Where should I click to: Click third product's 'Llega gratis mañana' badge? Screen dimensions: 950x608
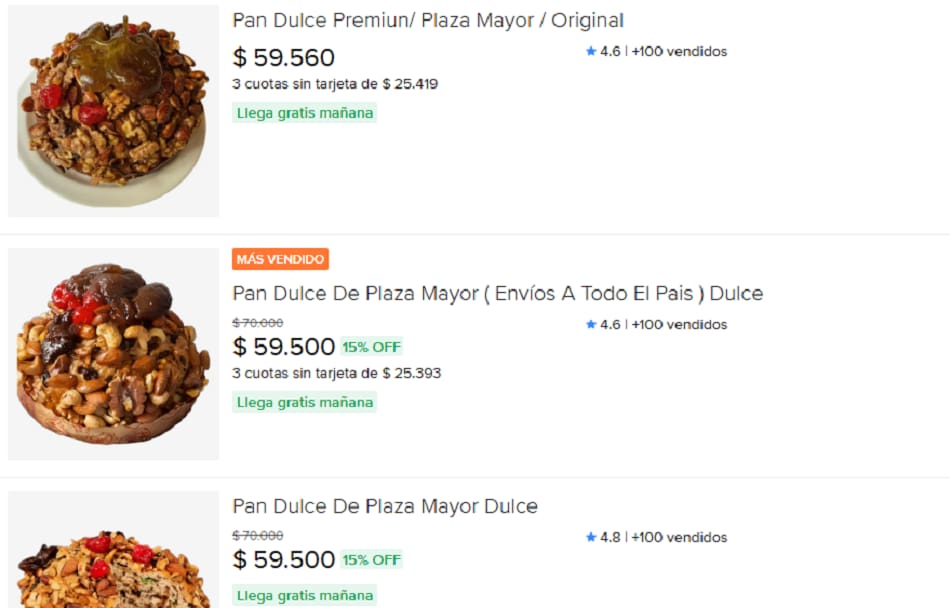click(305, 595)
